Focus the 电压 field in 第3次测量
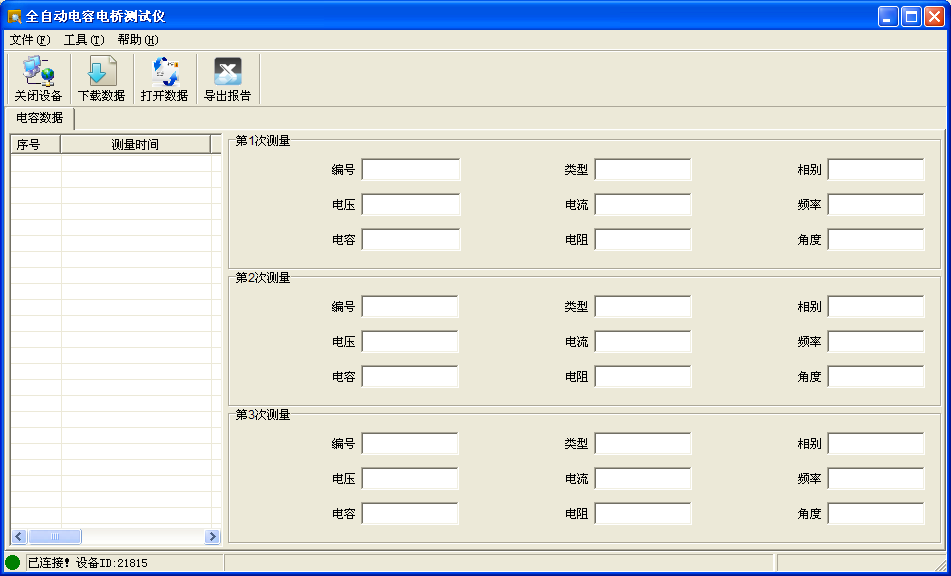 pos(410,479)
